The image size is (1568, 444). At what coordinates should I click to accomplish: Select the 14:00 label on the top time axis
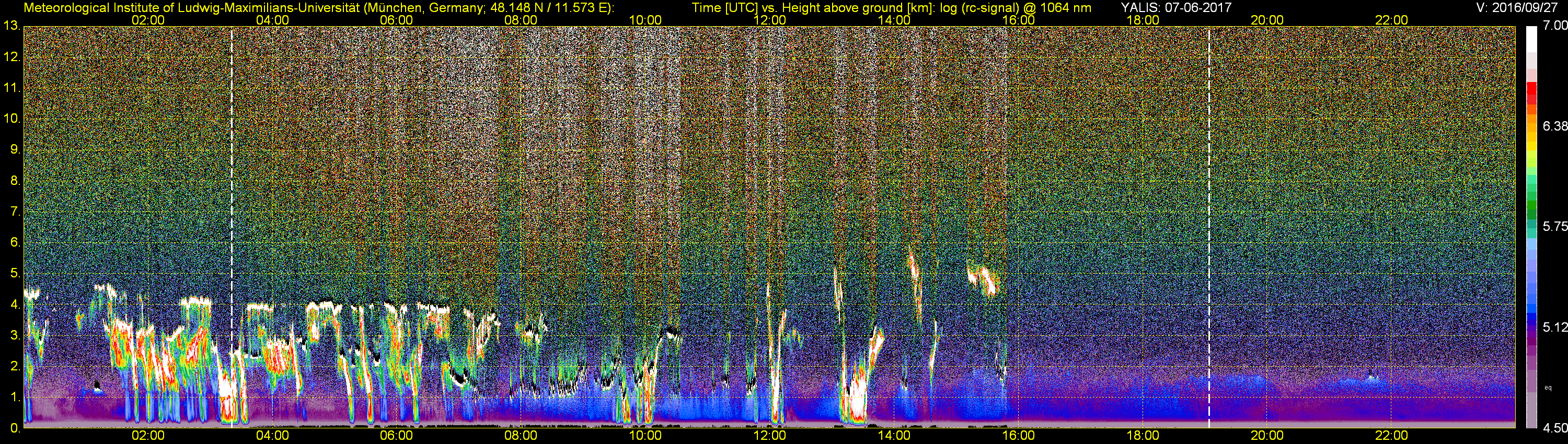[894, 20]
